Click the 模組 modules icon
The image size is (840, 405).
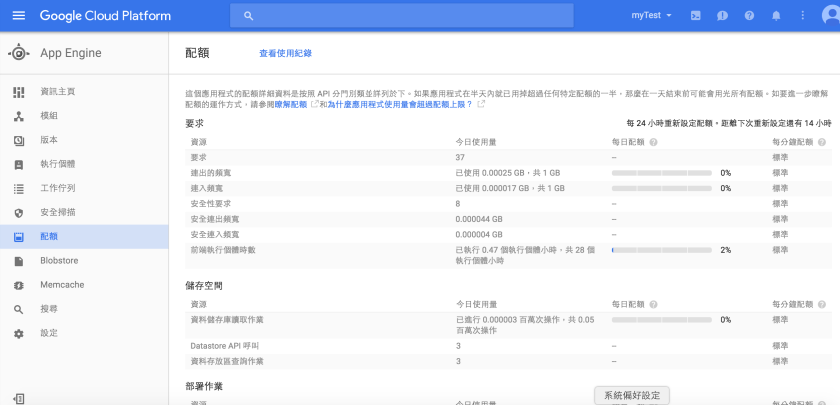click(x=19, y=116)
